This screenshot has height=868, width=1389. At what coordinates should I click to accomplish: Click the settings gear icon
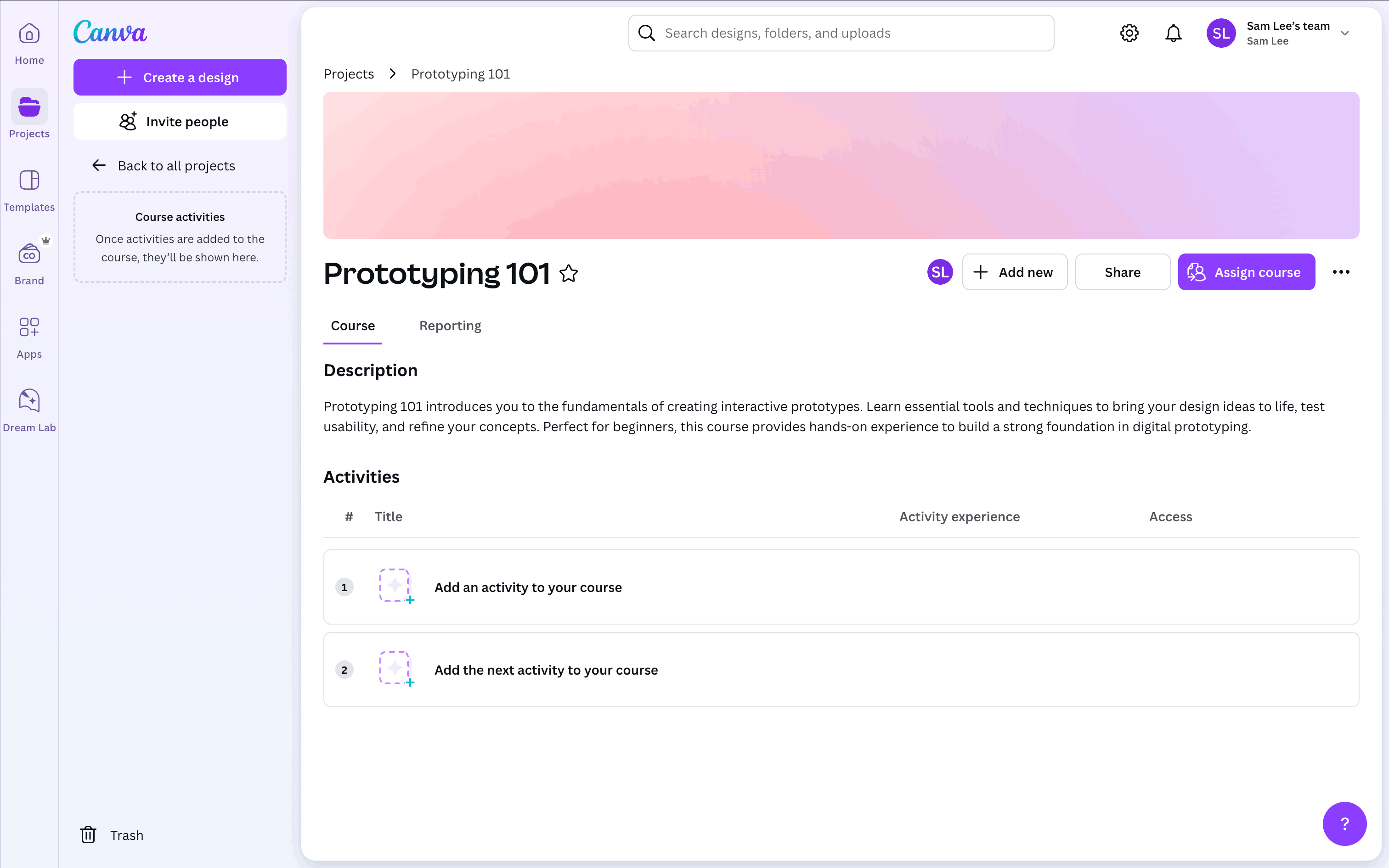click(x=1129, y=33)
